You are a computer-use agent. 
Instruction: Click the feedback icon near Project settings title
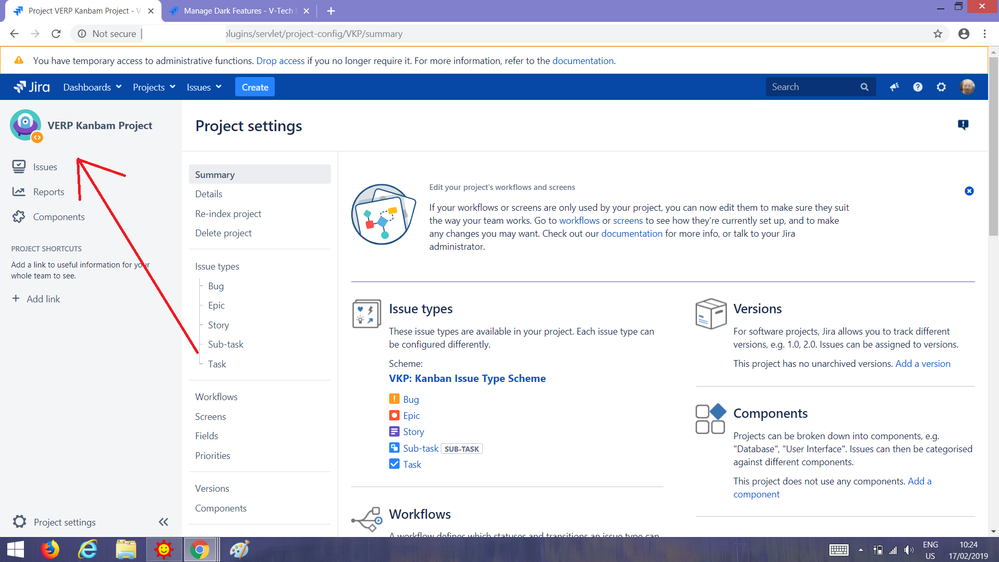click(963, 125)
